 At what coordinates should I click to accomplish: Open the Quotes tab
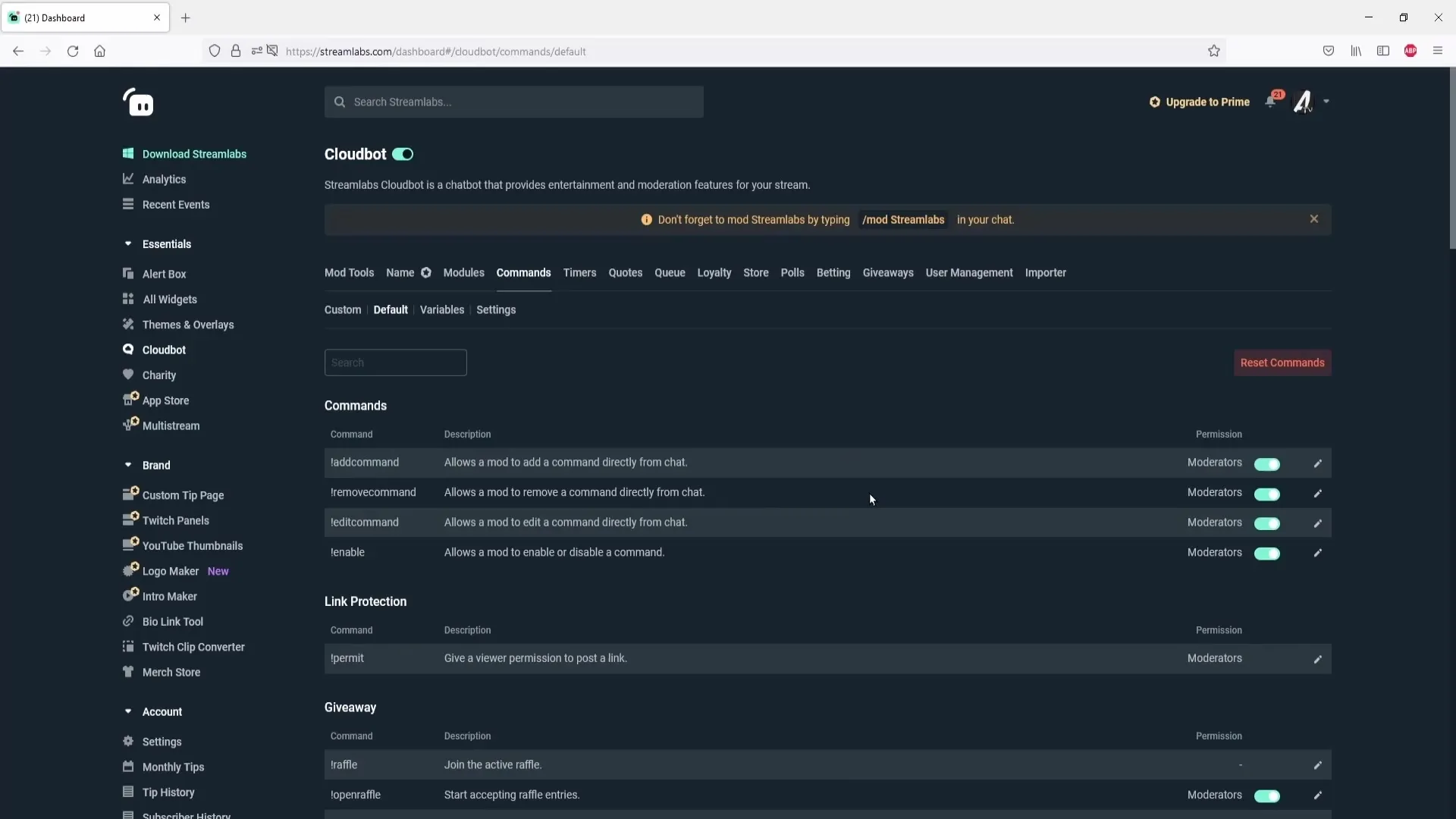coord(625,272)
